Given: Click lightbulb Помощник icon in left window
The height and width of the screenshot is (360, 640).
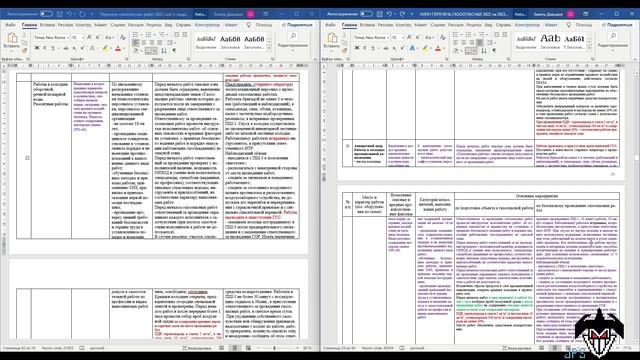Looking at the screenshot, I should (x=248, y=25).
